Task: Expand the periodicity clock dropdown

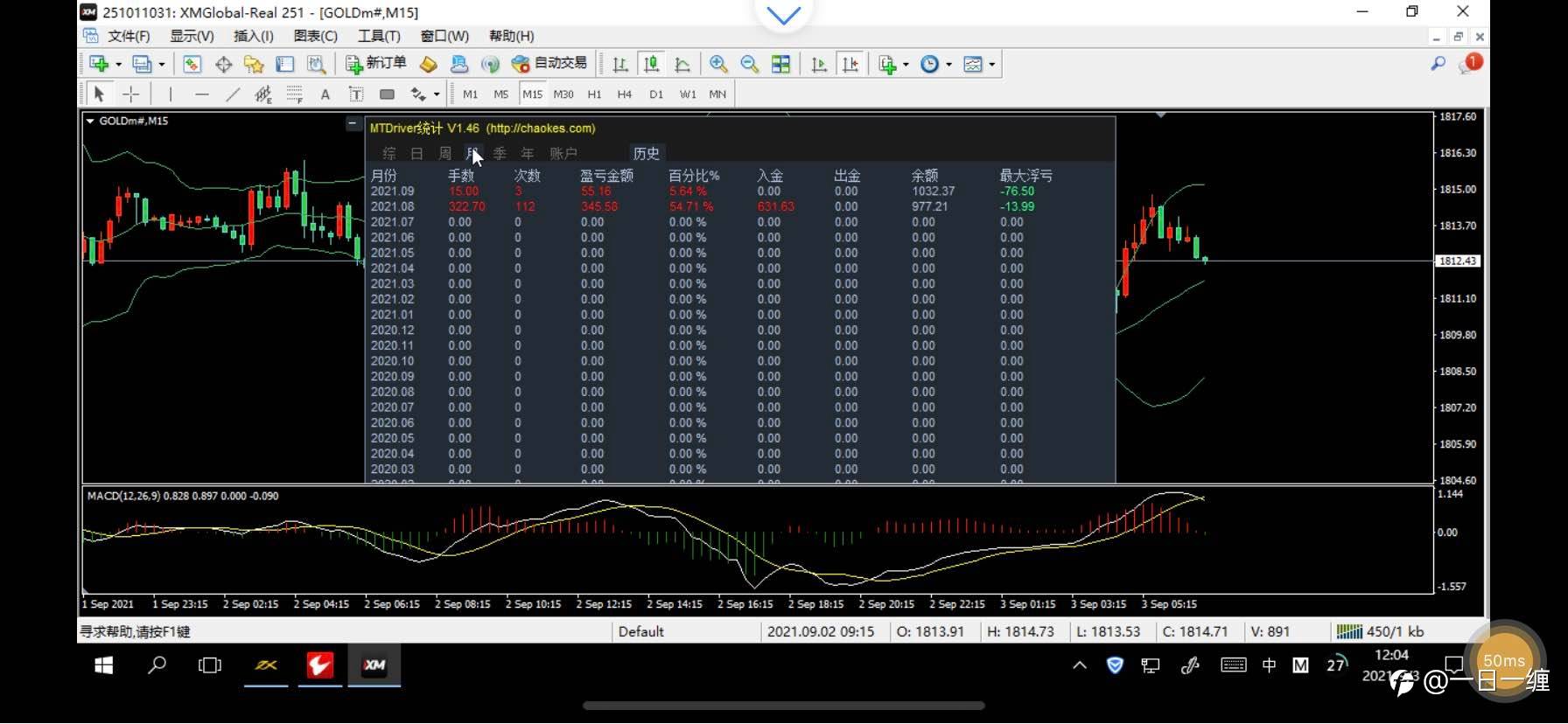Action: coord(949,65)
